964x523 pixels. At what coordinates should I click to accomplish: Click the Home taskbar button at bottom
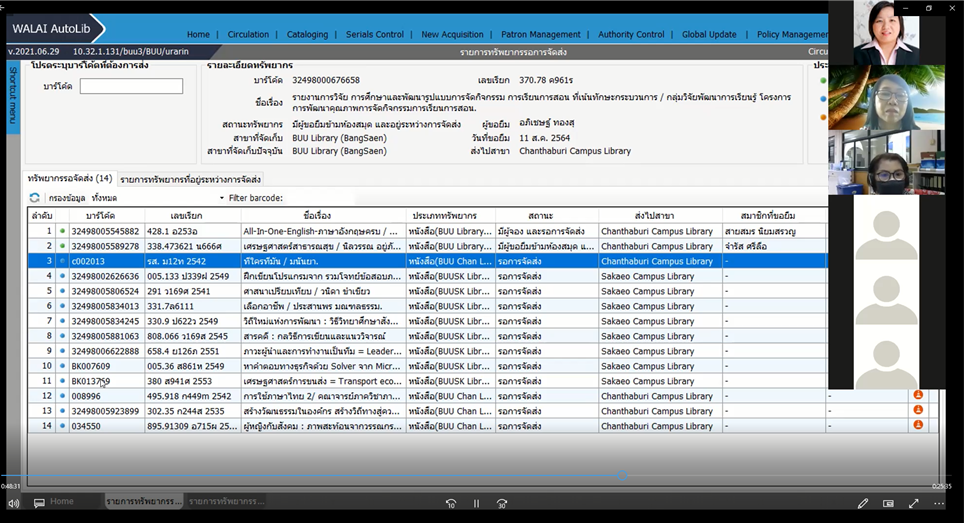62,501
